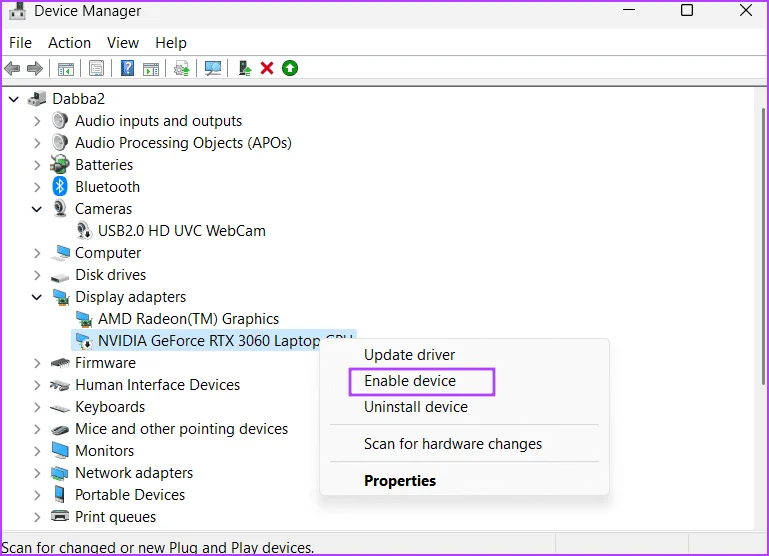Viewport: 769px width, 556px height.
Task: Click the Keyboards category icon
Action: (60, 407)
